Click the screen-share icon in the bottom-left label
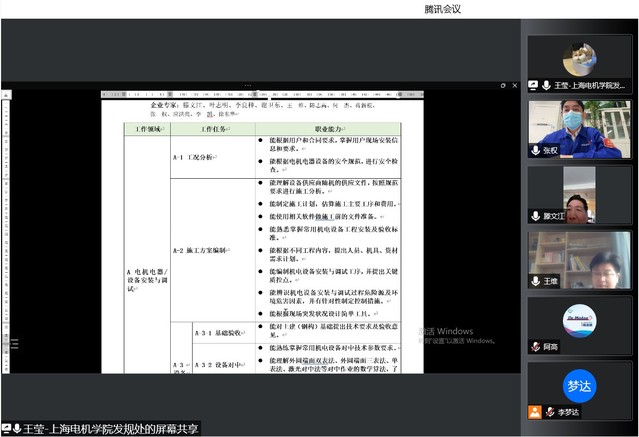This screenshot has width=639, height=437. pyautogui.click(x=6, y=428)
